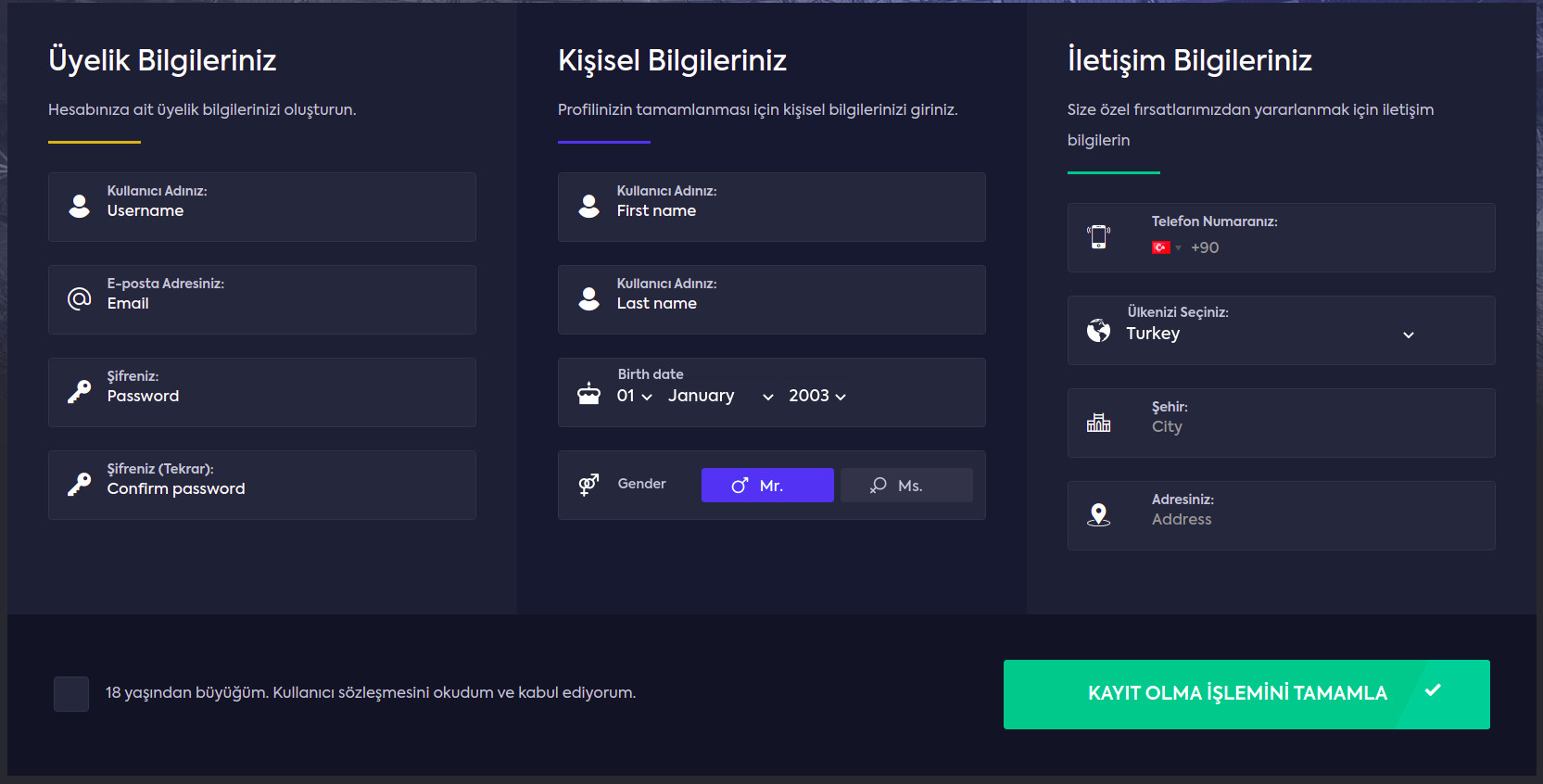Image resolution: width=1543 pixels, height=784 pixels.
Task: Click the birthday cake icon
Action: (x=589, y=393)
